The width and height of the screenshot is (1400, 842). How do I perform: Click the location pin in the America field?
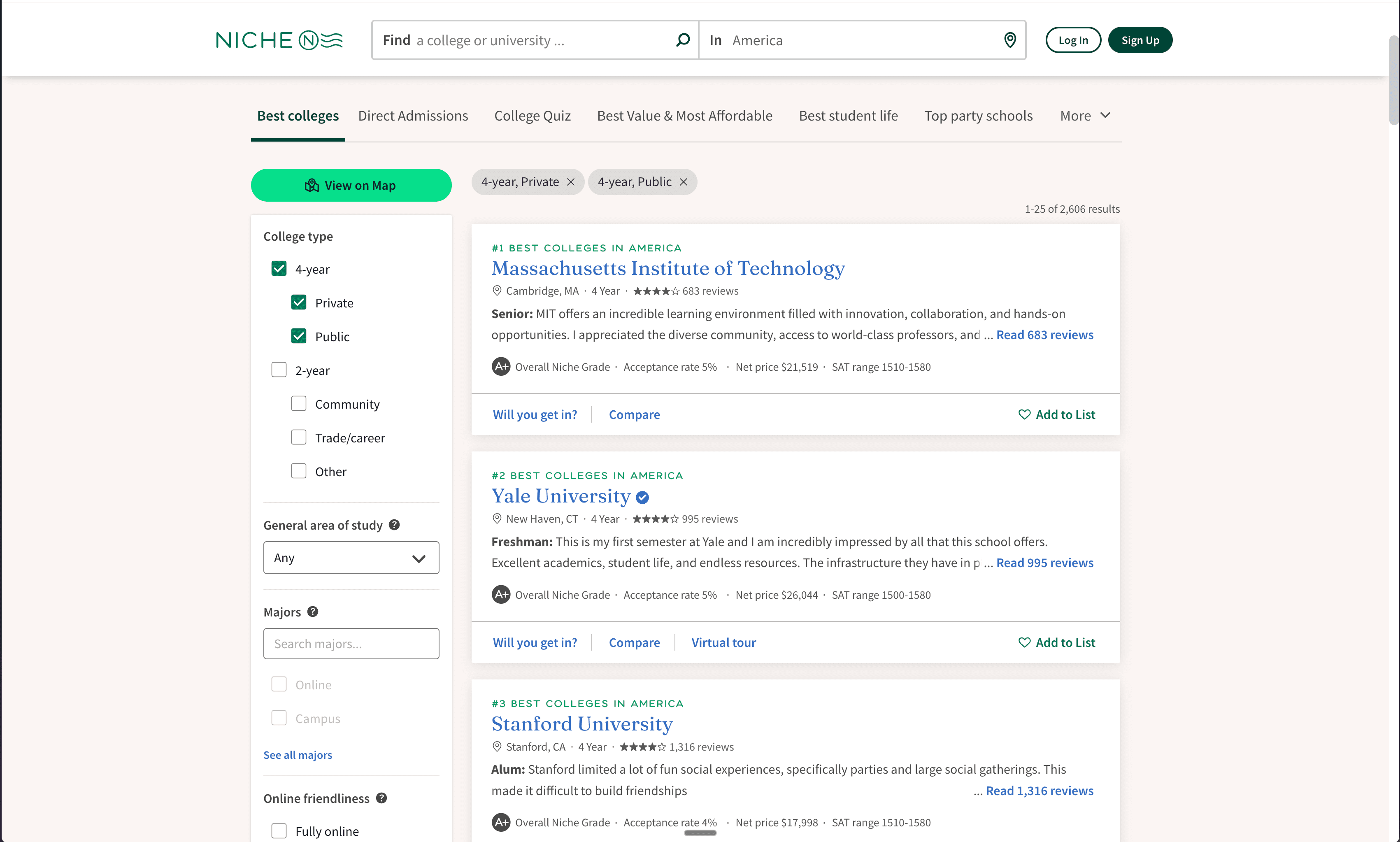coord(1010,40)
